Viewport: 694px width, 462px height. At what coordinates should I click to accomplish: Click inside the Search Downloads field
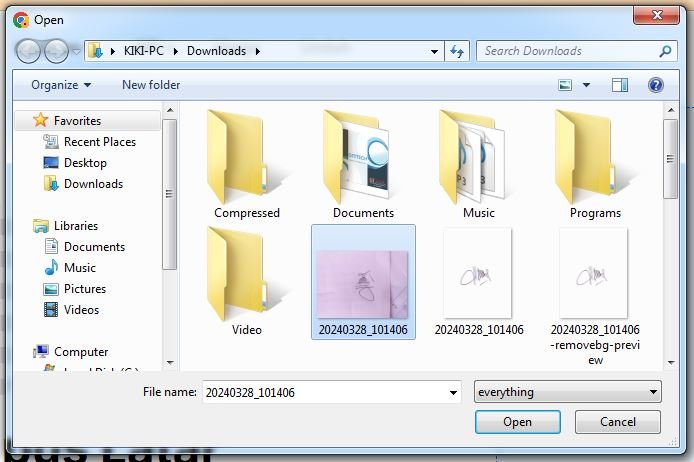pyautogui.click(x=565, y=51)
